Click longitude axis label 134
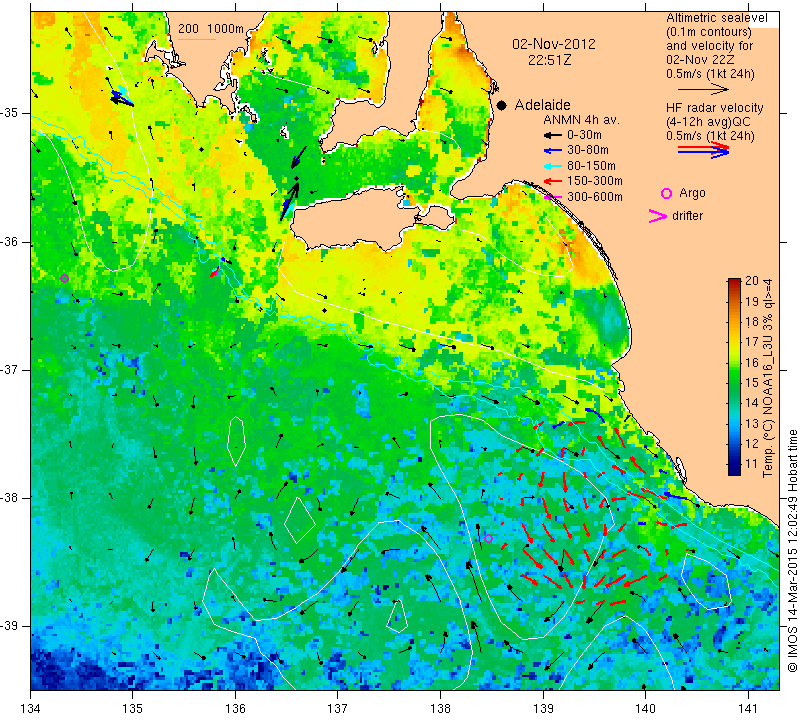This screenshot has width=800, height=720. click(31, 708)
